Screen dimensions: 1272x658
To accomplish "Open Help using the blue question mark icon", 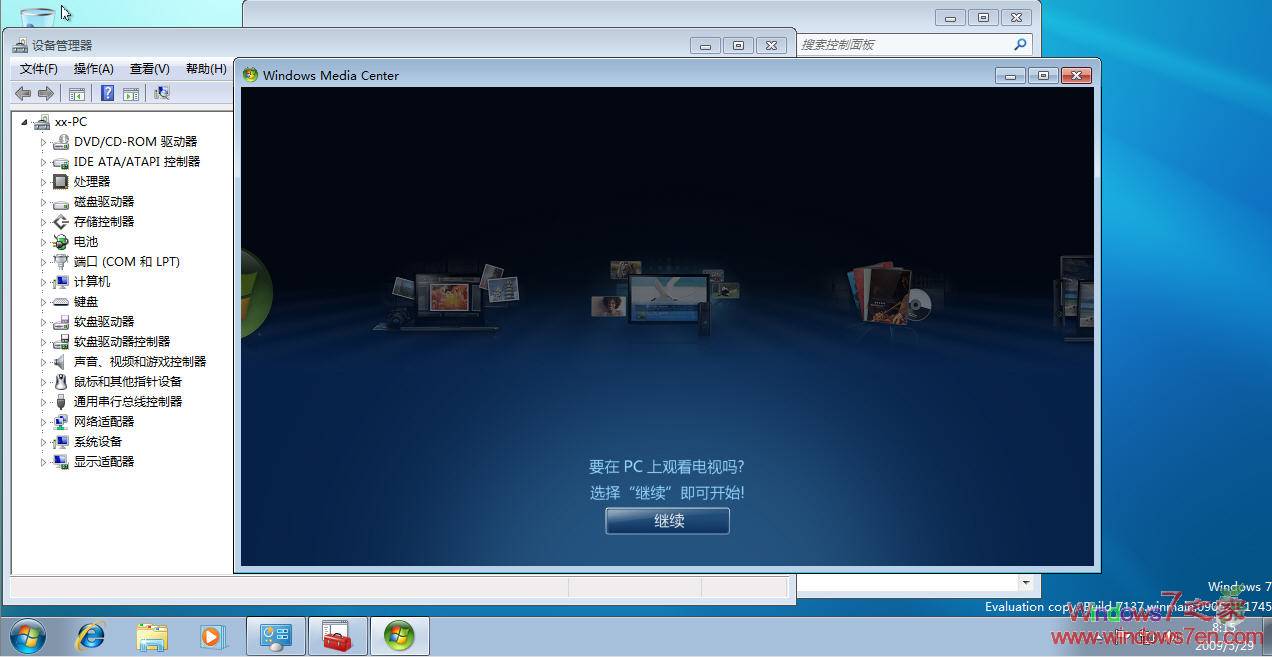I will pos(107,93).
